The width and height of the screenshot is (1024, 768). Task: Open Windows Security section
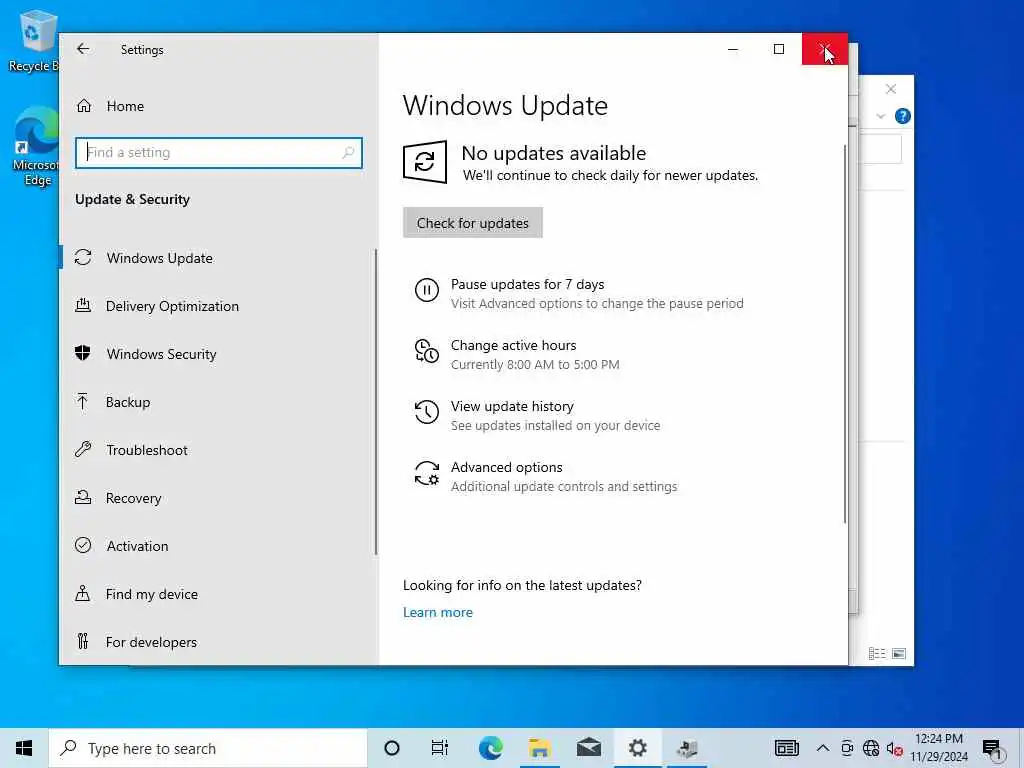pyautogui.click(x=161, y=354)
